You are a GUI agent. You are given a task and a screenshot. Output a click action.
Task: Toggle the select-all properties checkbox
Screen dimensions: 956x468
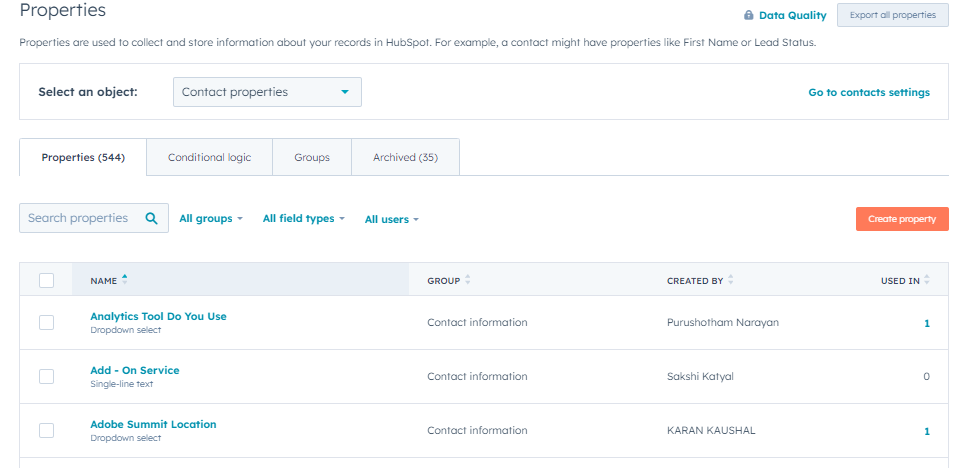(x=46, y=280)
